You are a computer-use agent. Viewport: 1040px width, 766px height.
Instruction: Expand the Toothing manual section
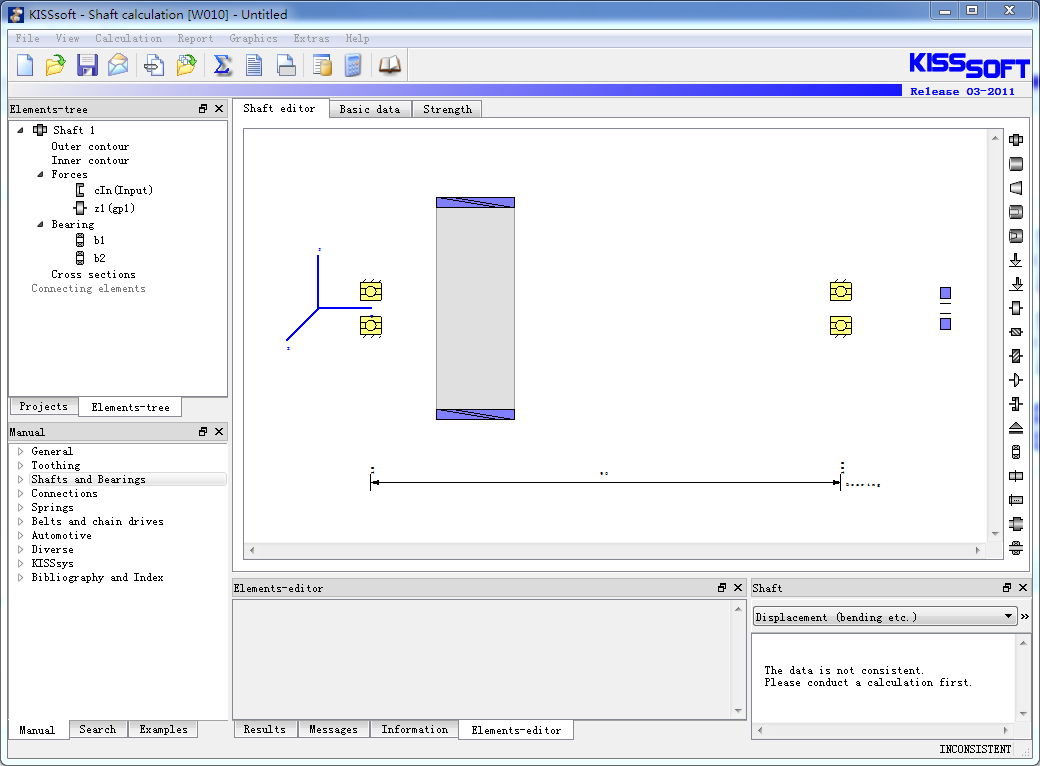20,465
